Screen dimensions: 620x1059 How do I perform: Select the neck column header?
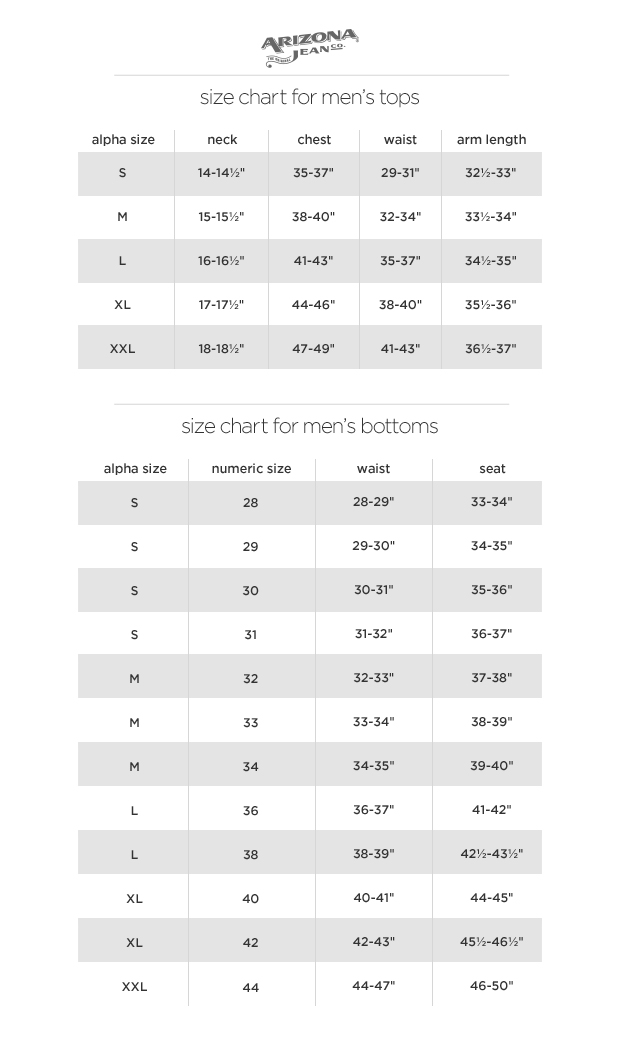[222, 140]
